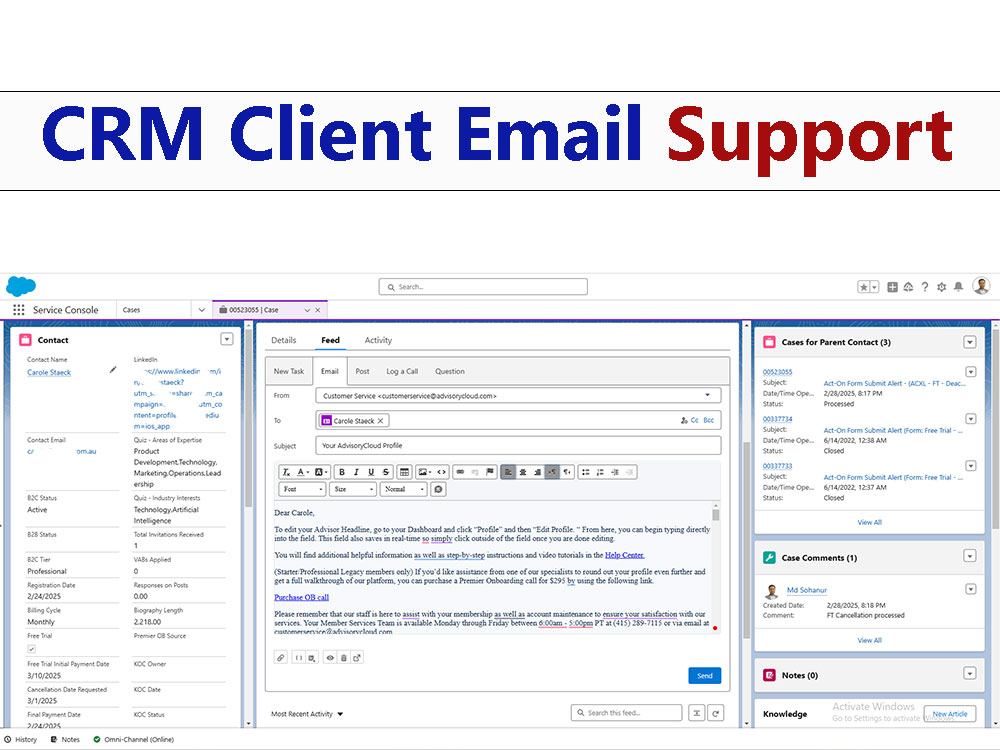This screenshot has height=750, width=1000.
Task: Refresh the feed
Action: point(716,713)
